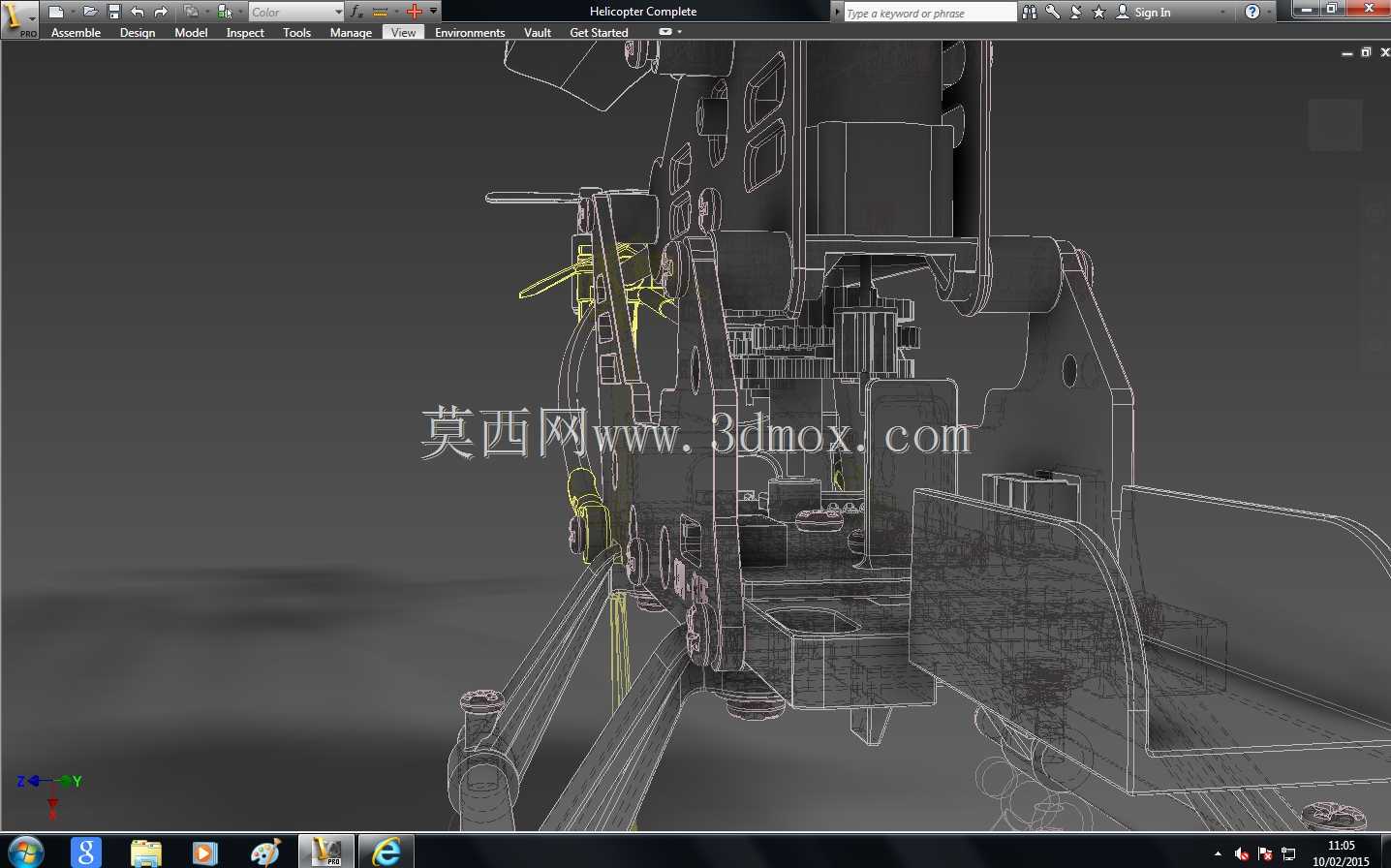
Task: Open the Get Started tab
Action: 599,33
